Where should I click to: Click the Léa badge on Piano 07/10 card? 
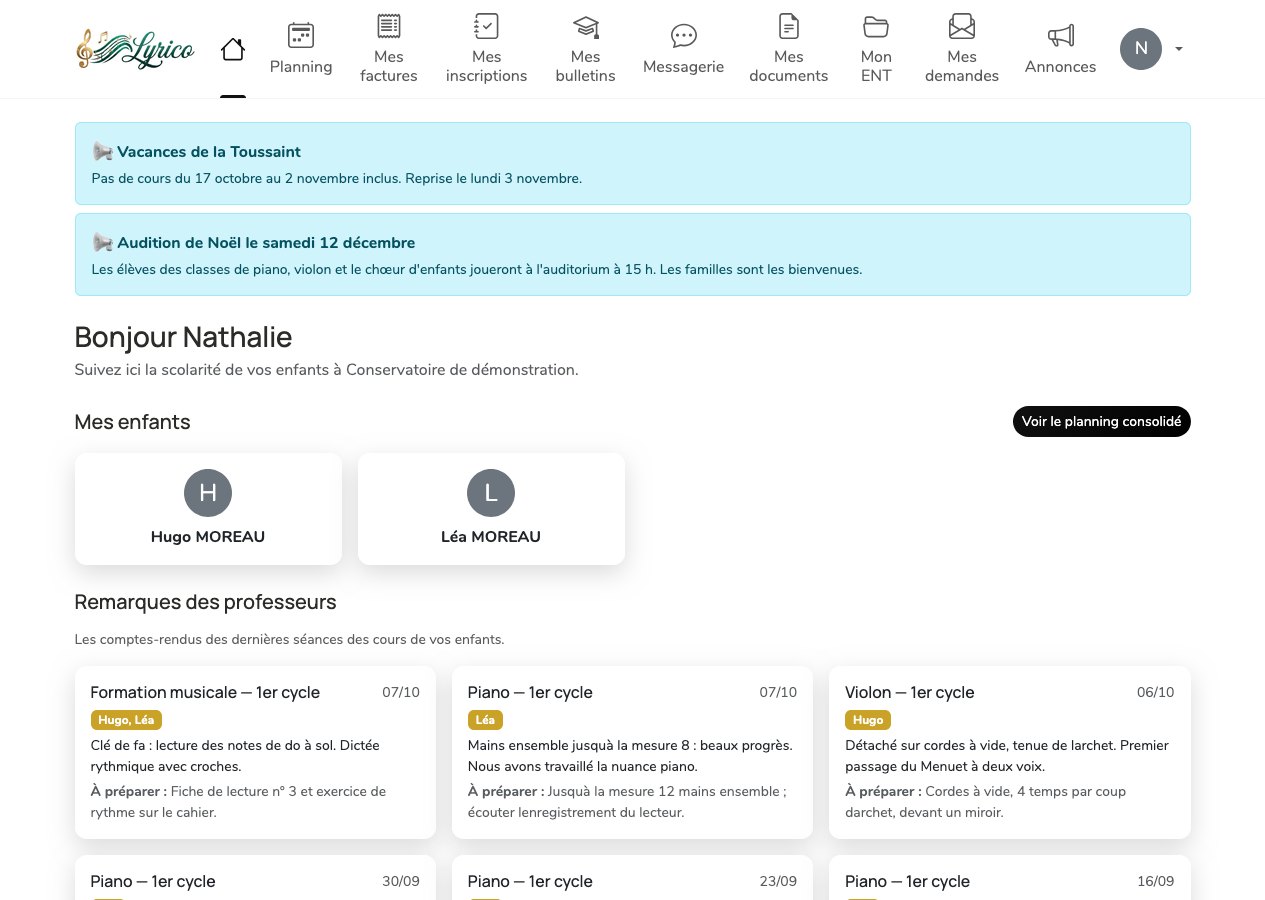(485, 720)
